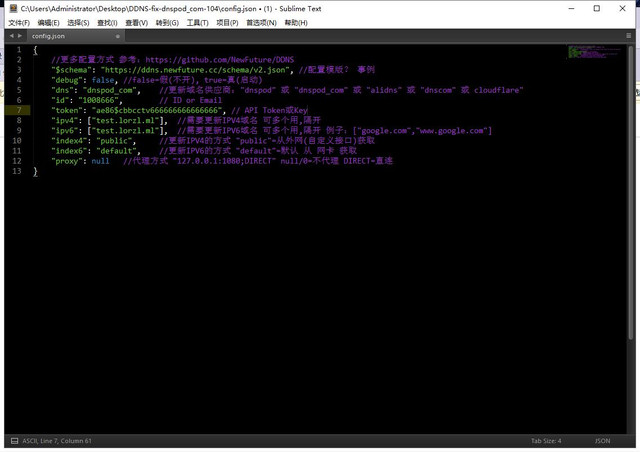This screenshot has width=640, height=452.
Task: Open the 文件(F) menu
Action: click(19, 23)
